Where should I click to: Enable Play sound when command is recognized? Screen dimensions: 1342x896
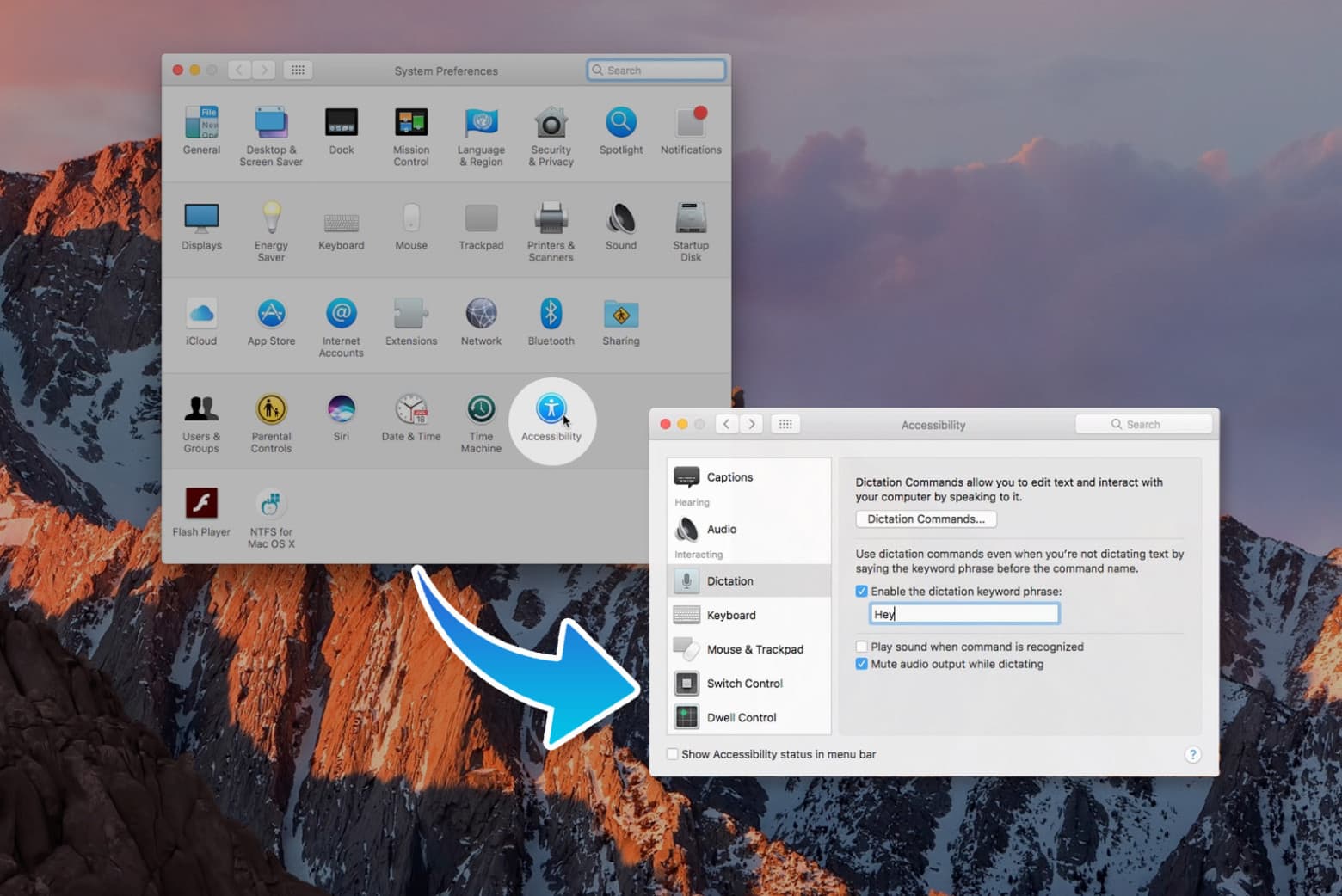861,646
